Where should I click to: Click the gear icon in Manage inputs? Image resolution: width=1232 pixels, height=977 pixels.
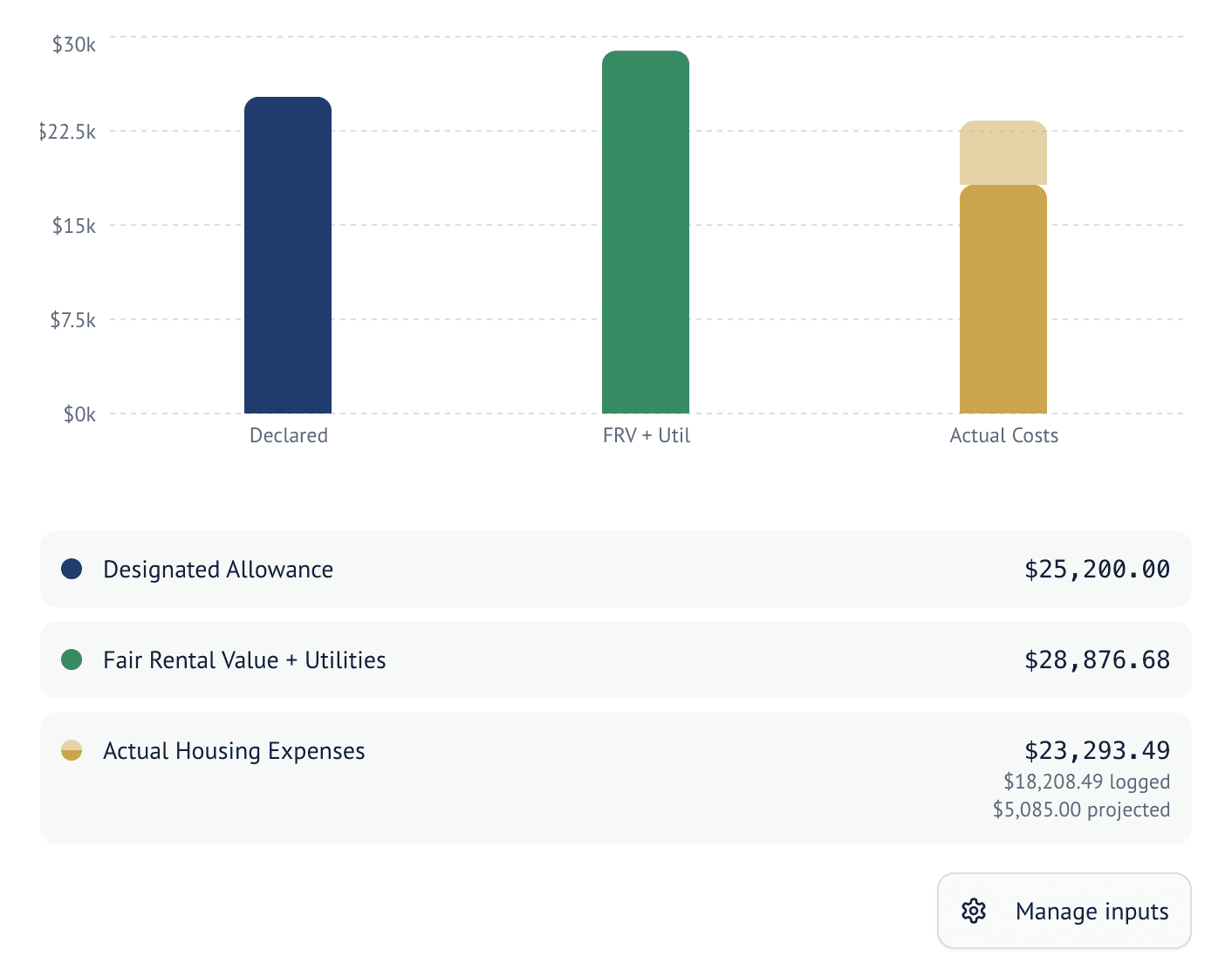[x=974, y=911]
